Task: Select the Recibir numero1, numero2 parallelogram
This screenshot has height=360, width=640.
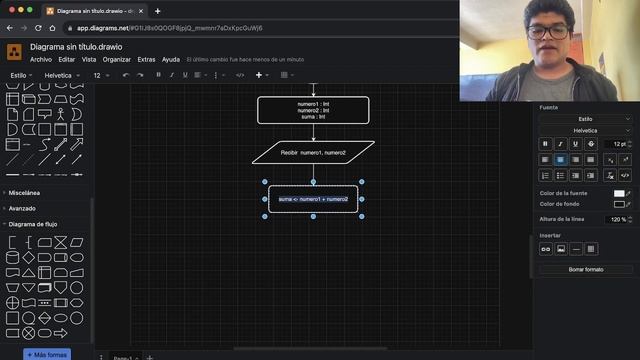Action: point(313,153)
